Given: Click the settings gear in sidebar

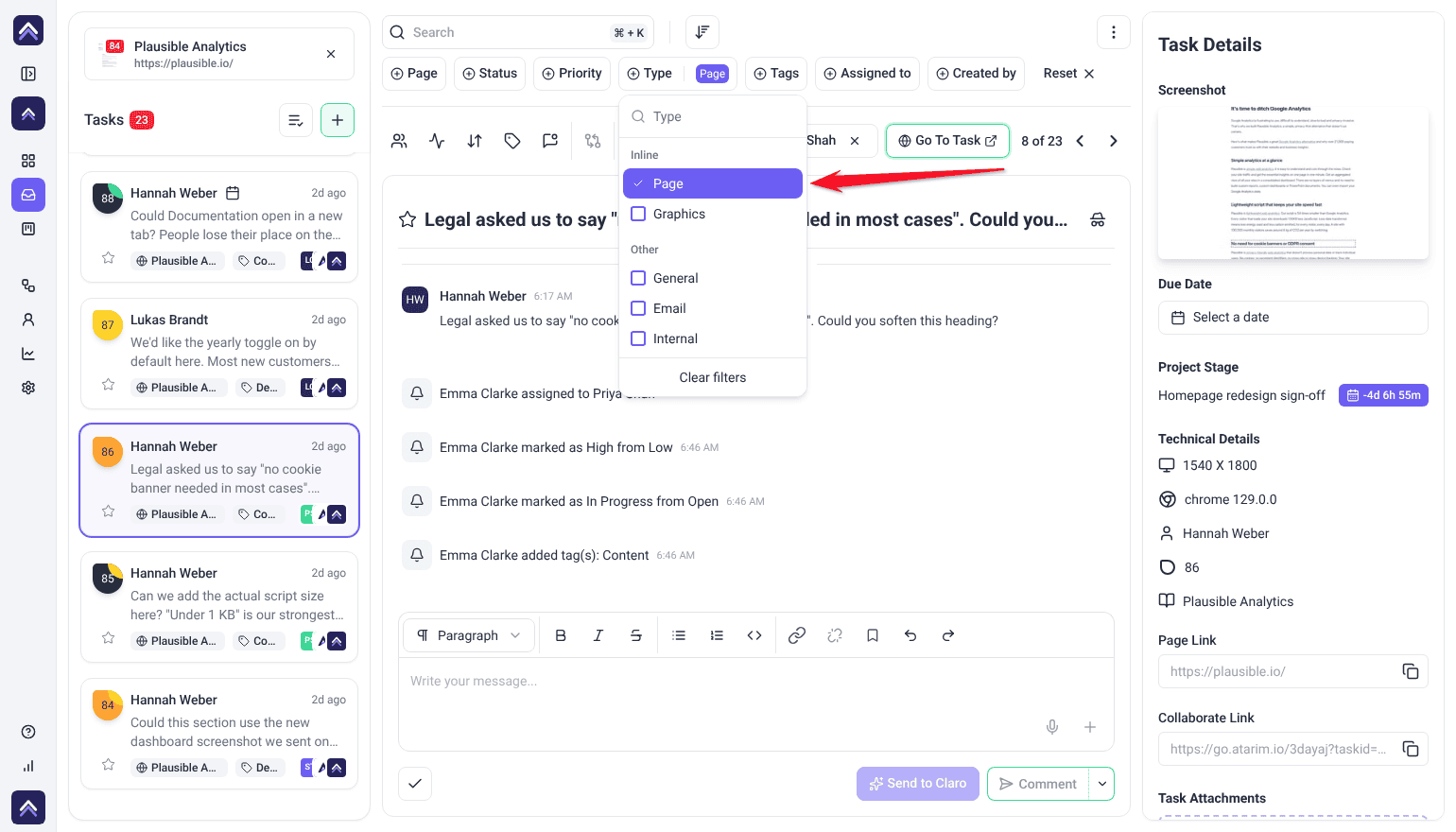Looking at the screenshot, I should pos(28,388).
